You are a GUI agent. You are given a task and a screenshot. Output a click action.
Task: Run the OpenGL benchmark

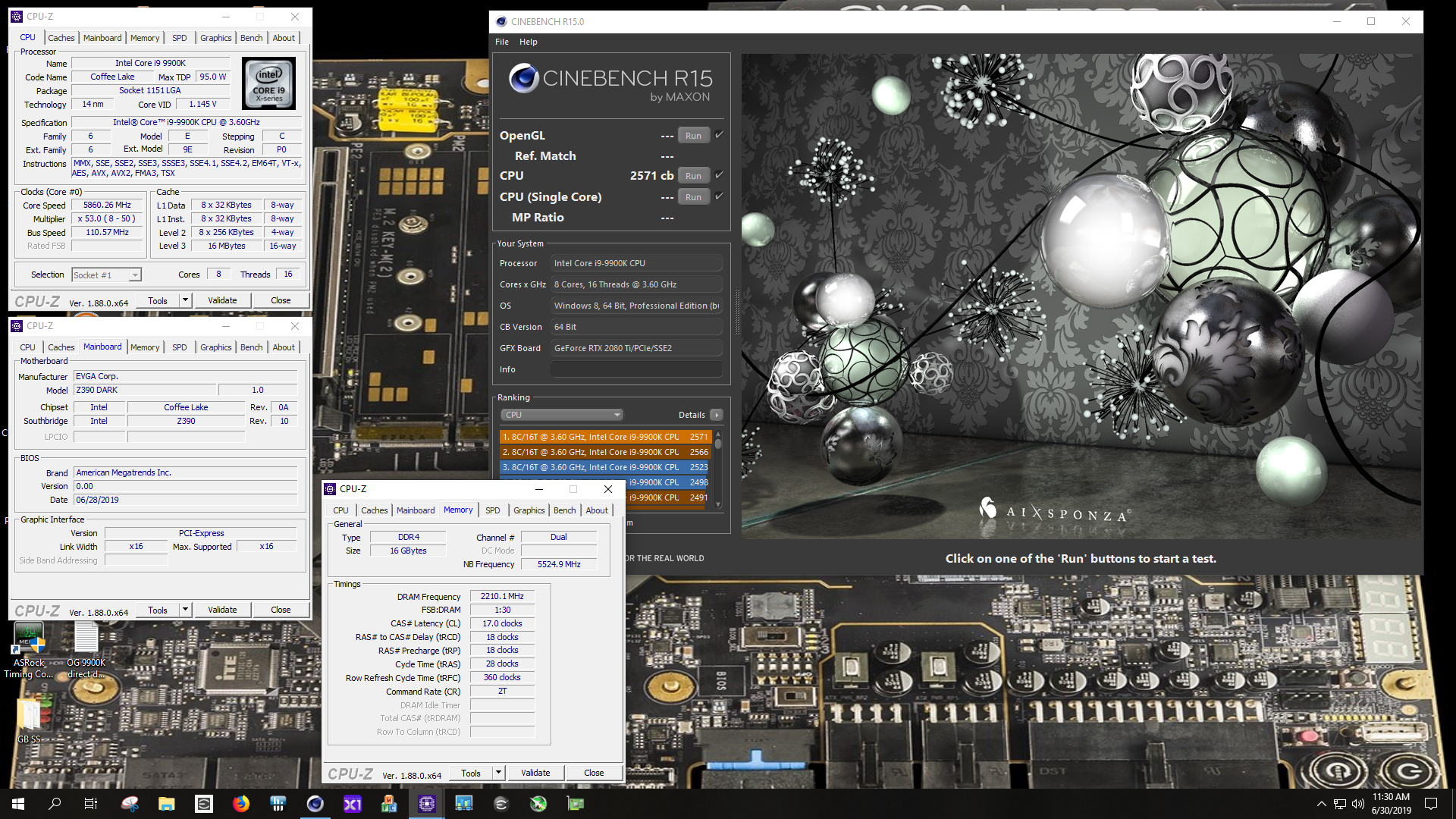pyautogui.click(x=694, y=136)
